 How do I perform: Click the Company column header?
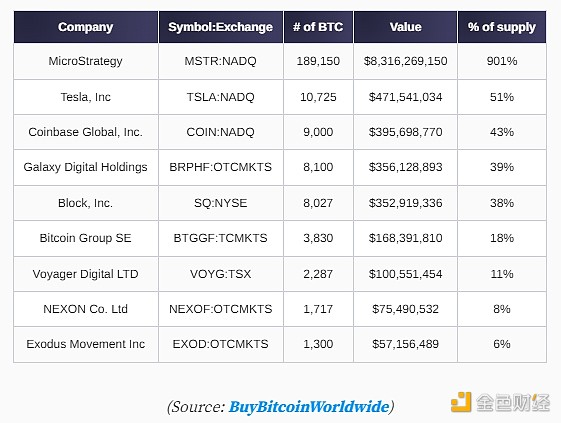(86, 27)
